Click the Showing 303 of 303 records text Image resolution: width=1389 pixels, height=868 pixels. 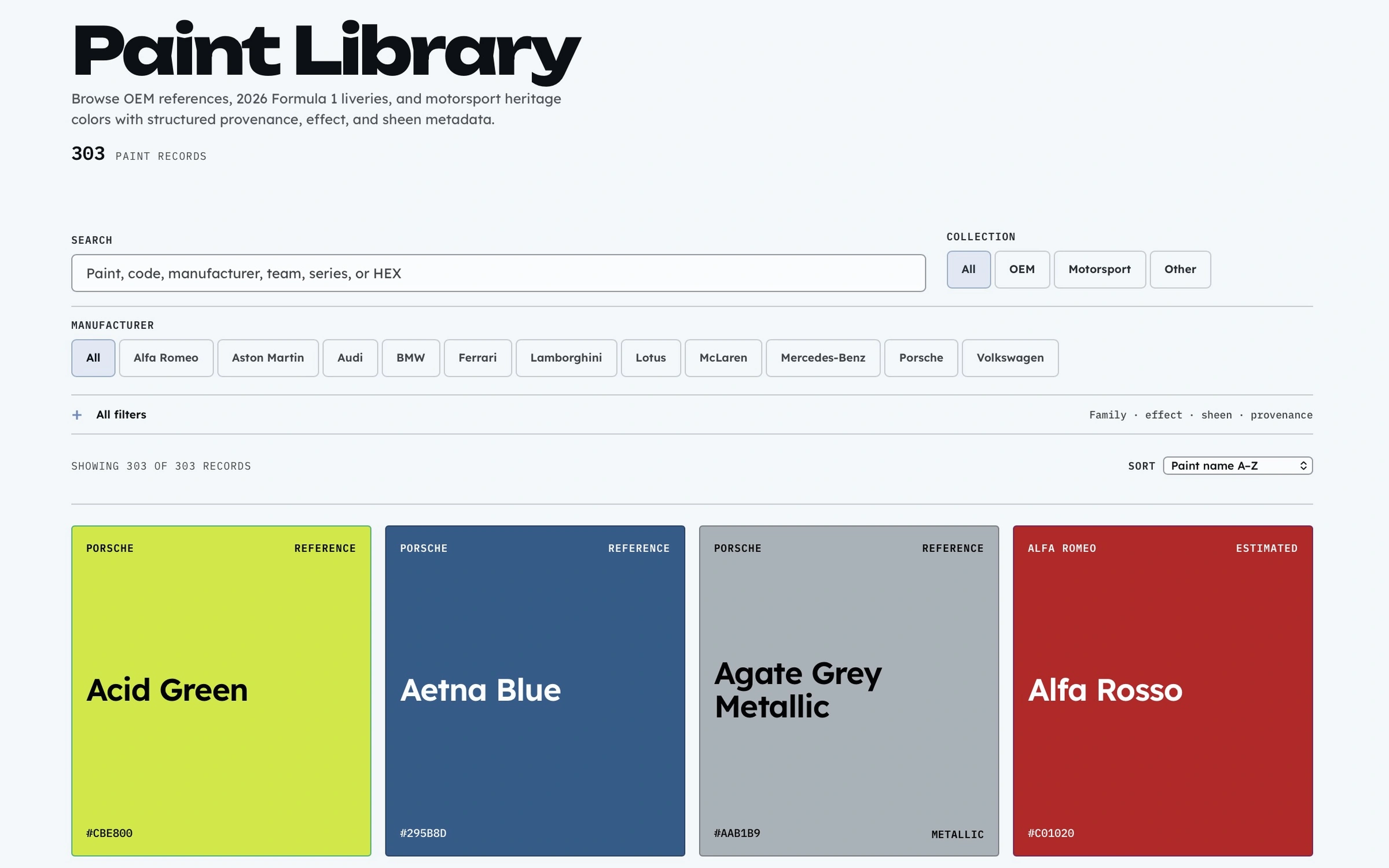tap(161, 466)
